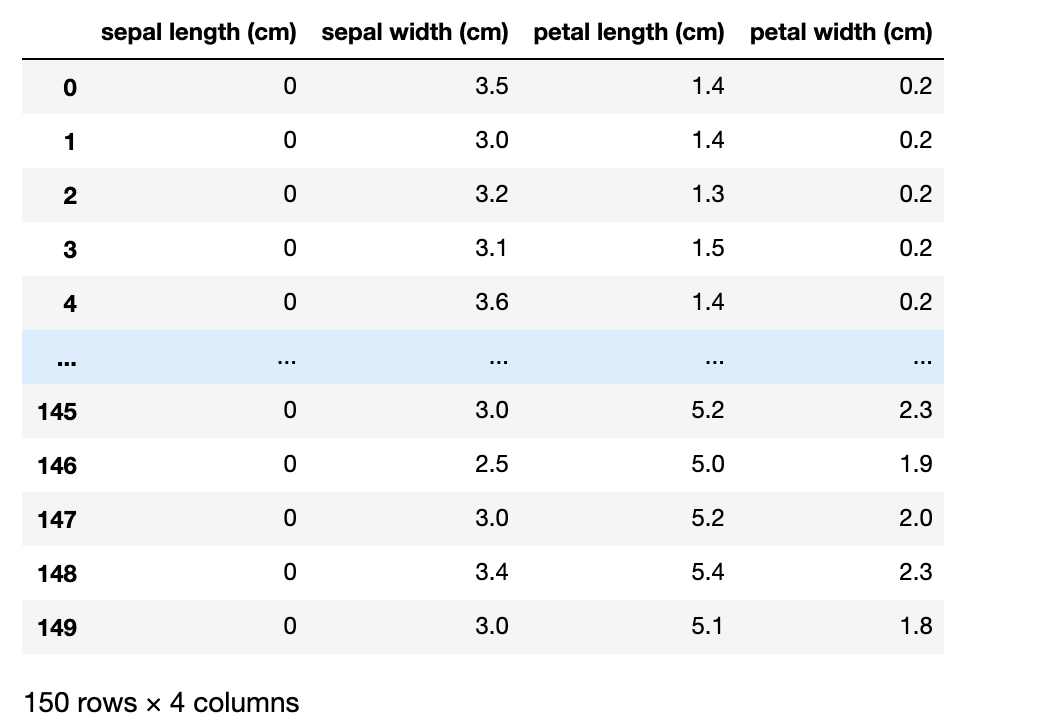Click row index 145
The height and width of the screenshot is (728, 1042).
pos(57,412)
